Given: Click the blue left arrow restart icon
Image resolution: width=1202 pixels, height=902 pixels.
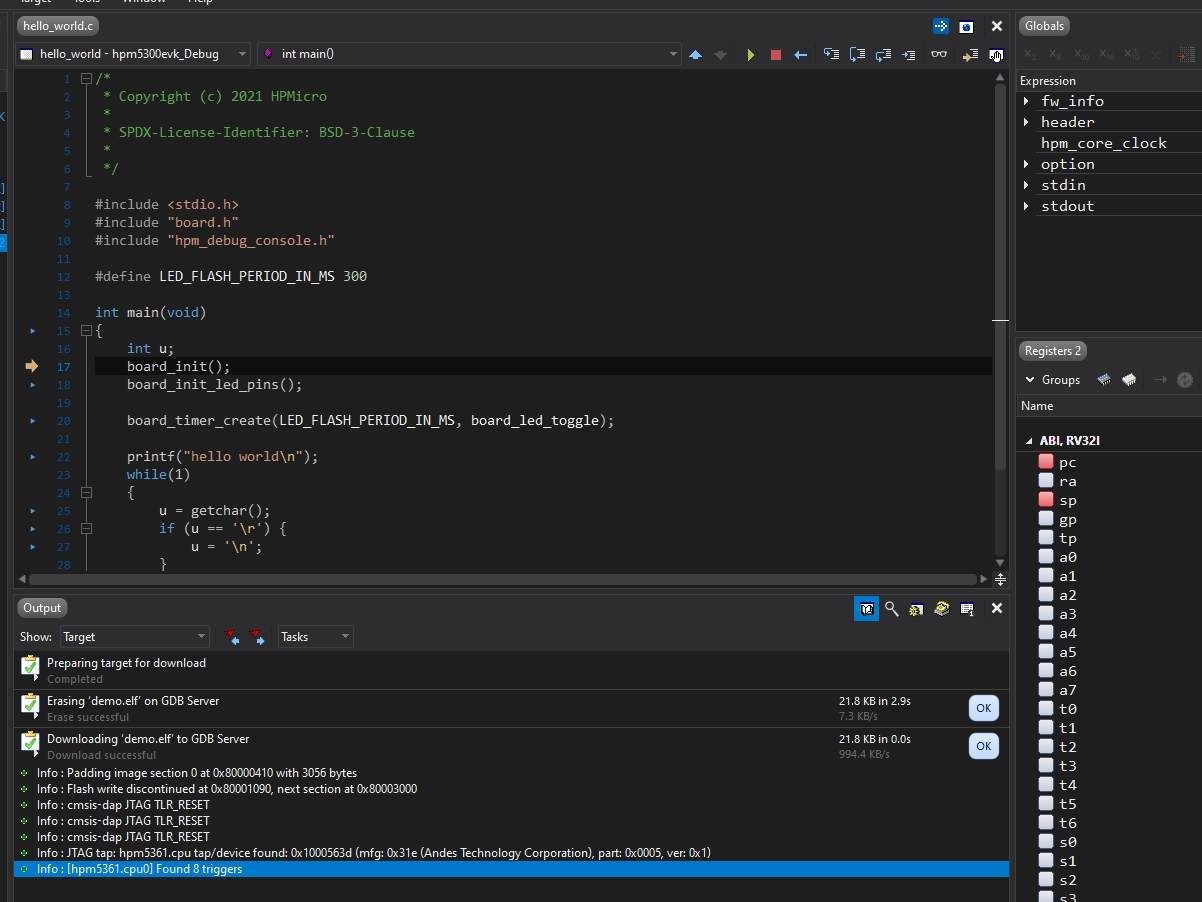Looking at the screenshot, I should coord(800,55).
